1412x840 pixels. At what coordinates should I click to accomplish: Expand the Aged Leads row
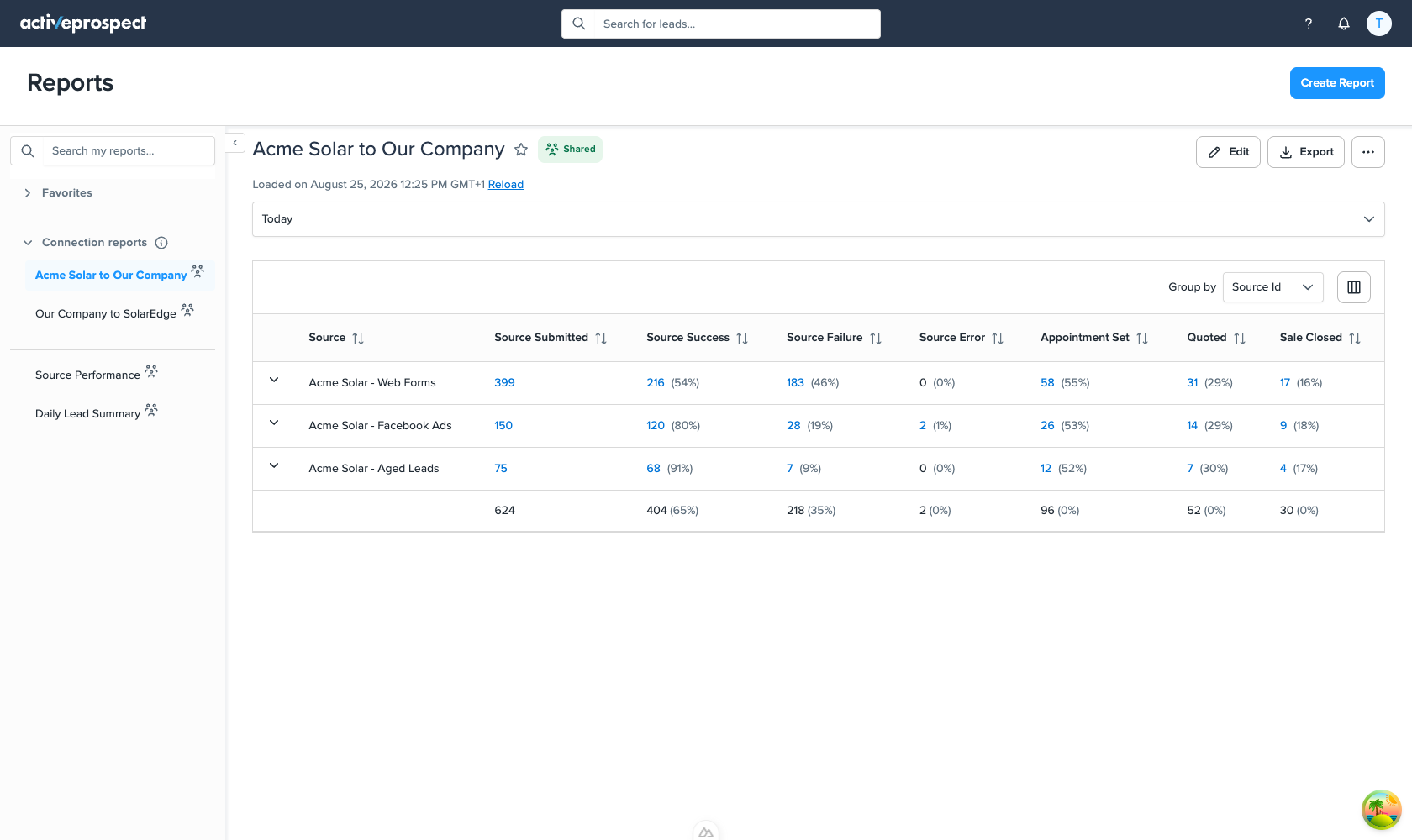[274, 466]
